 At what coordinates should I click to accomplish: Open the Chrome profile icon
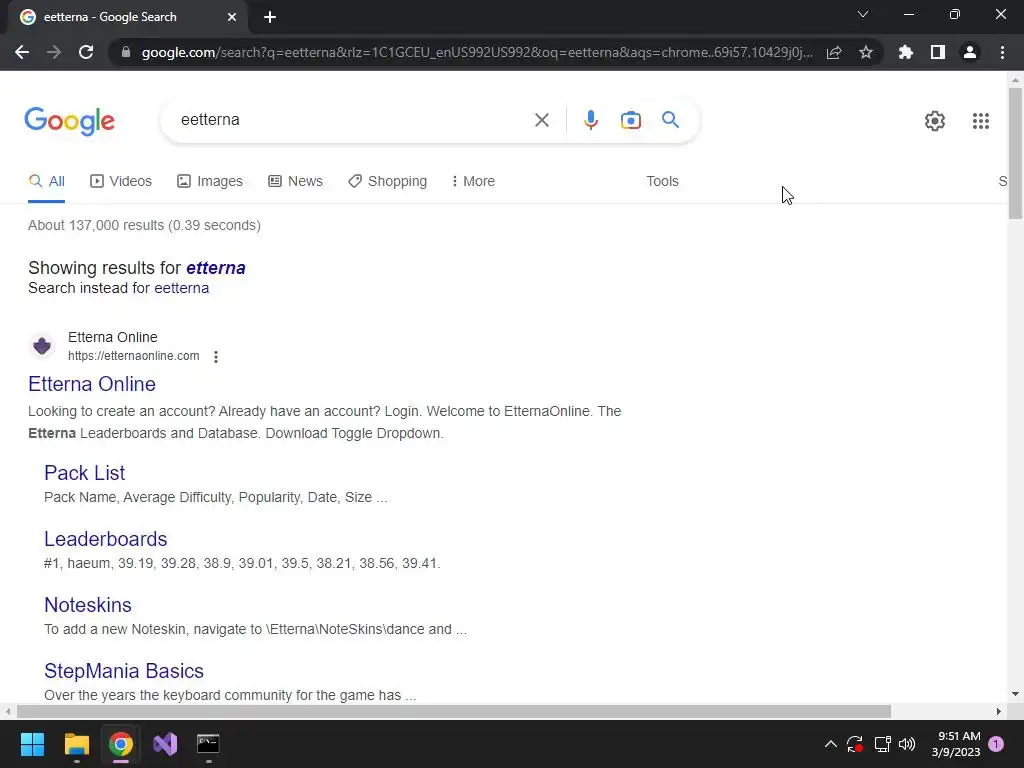pos(970,52)
